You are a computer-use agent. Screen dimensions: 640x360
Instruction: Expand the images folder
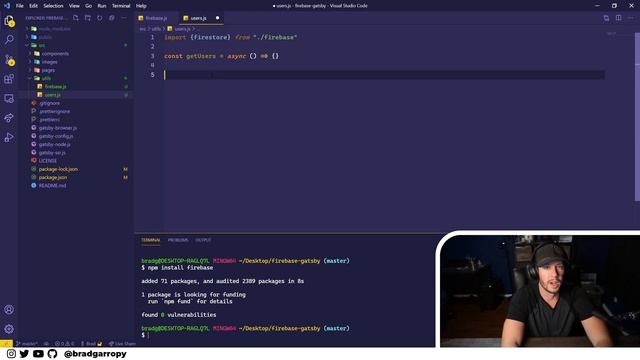pyautogui.click(x=49, y=62)
